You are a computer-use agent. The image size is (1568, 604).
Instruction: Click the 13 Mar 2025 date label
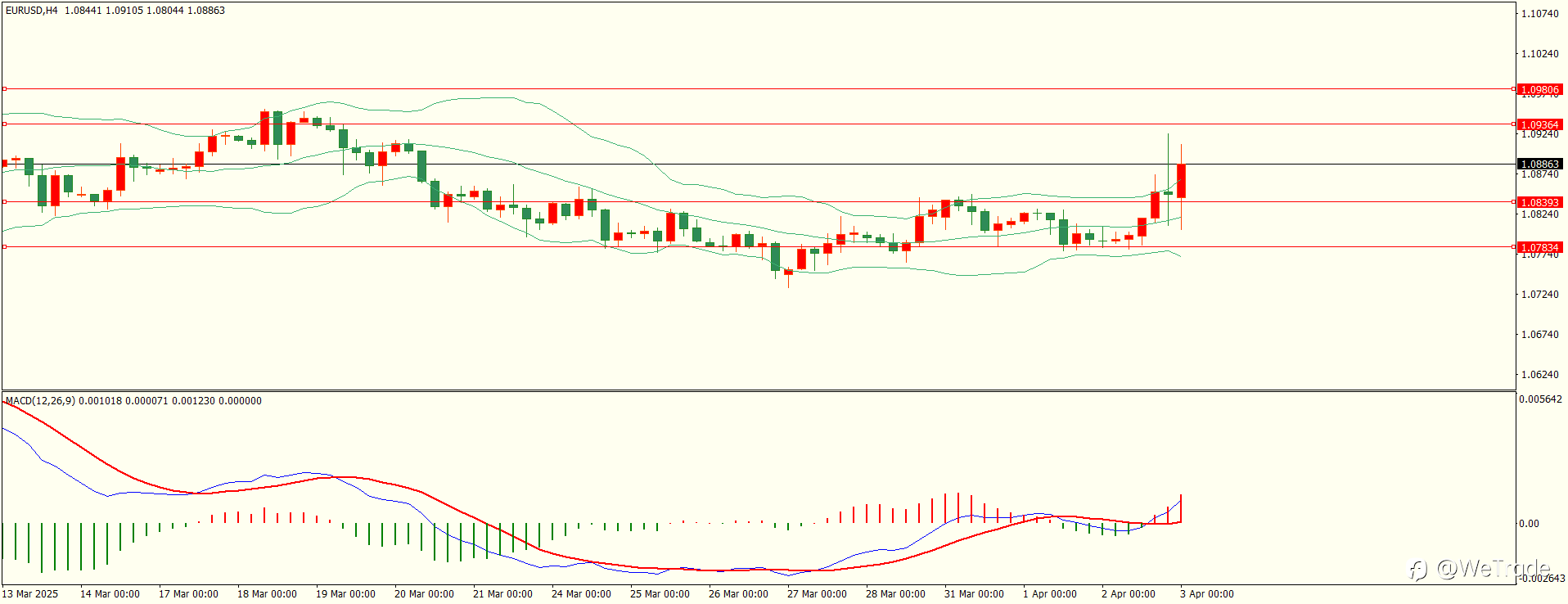click(x=30, y=594)
